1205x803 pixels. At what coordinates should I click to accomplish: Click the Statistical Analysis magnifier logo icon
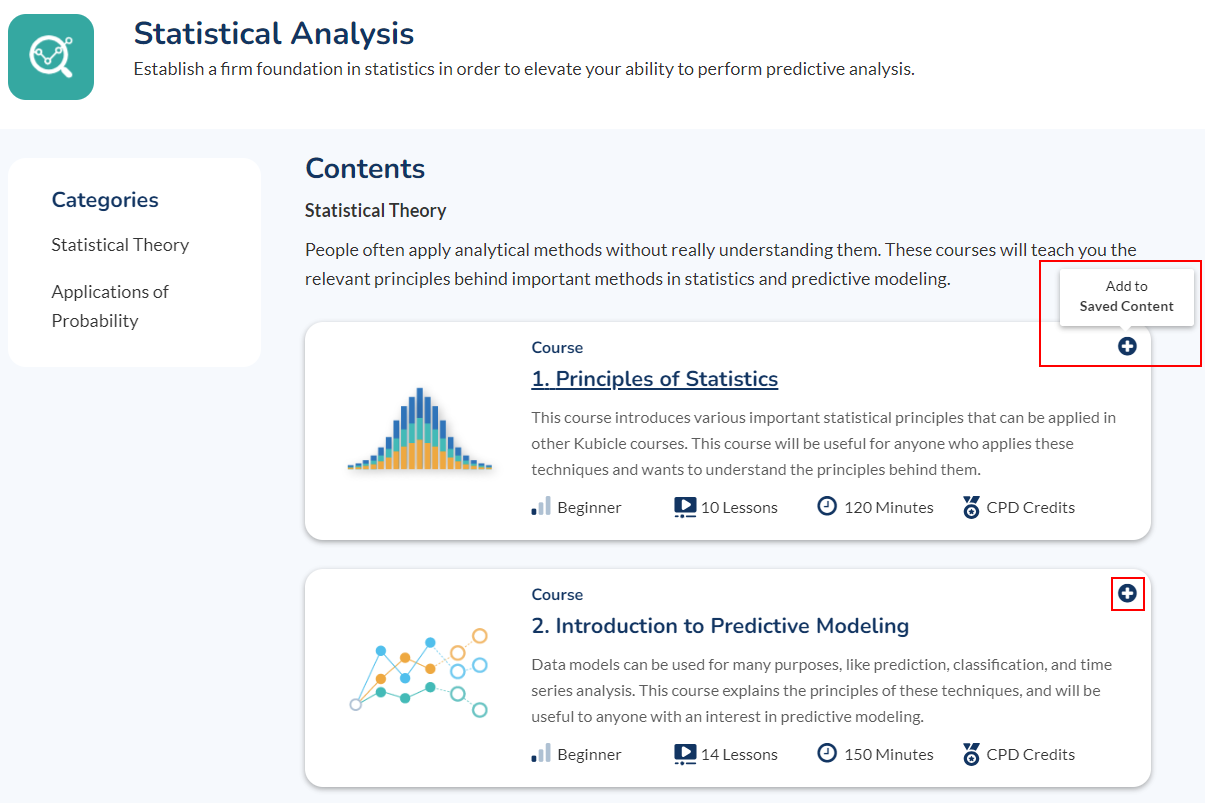(x=51, y=57)
